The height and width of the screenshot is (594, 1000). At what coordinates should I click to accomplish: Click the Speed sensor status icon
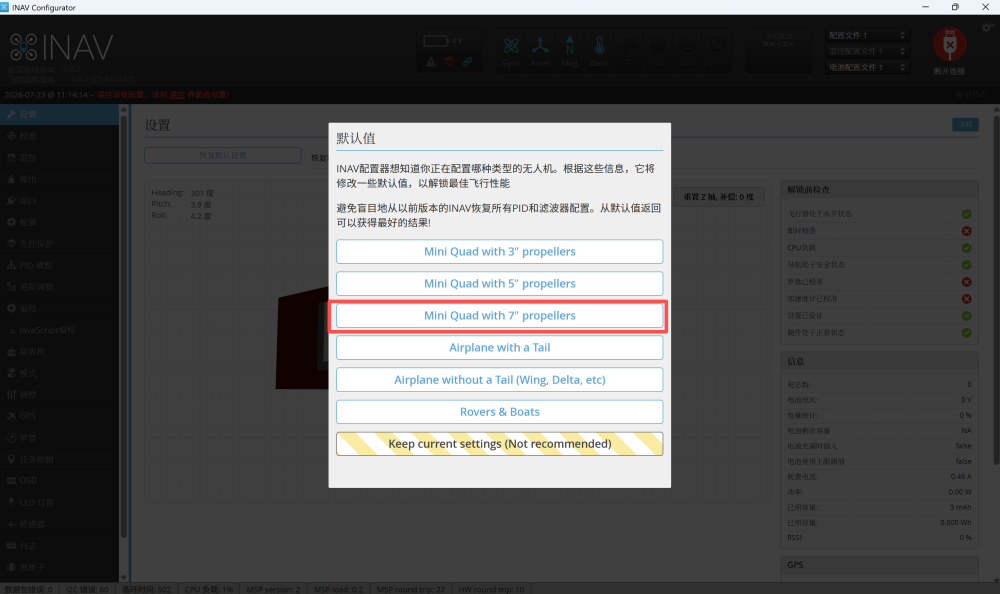[x=717, y=50]
